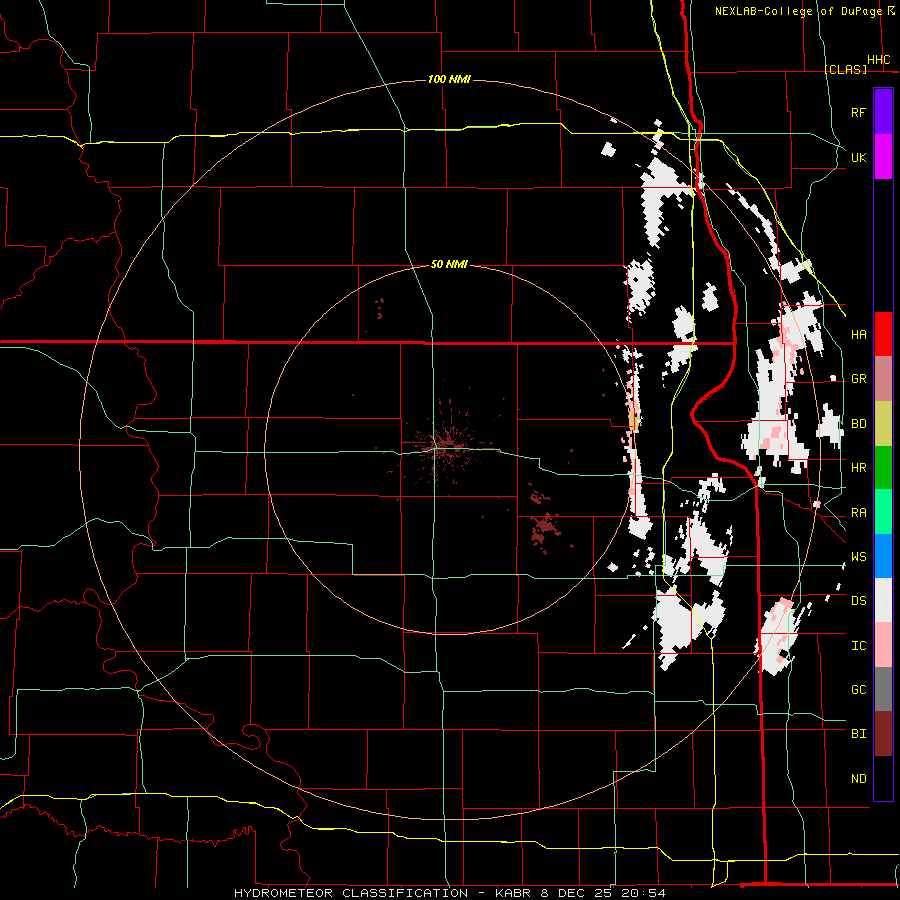The height and width of the screenshot is (900, 900).
Task: Select the GR legend color block
Action: point(883,379)
